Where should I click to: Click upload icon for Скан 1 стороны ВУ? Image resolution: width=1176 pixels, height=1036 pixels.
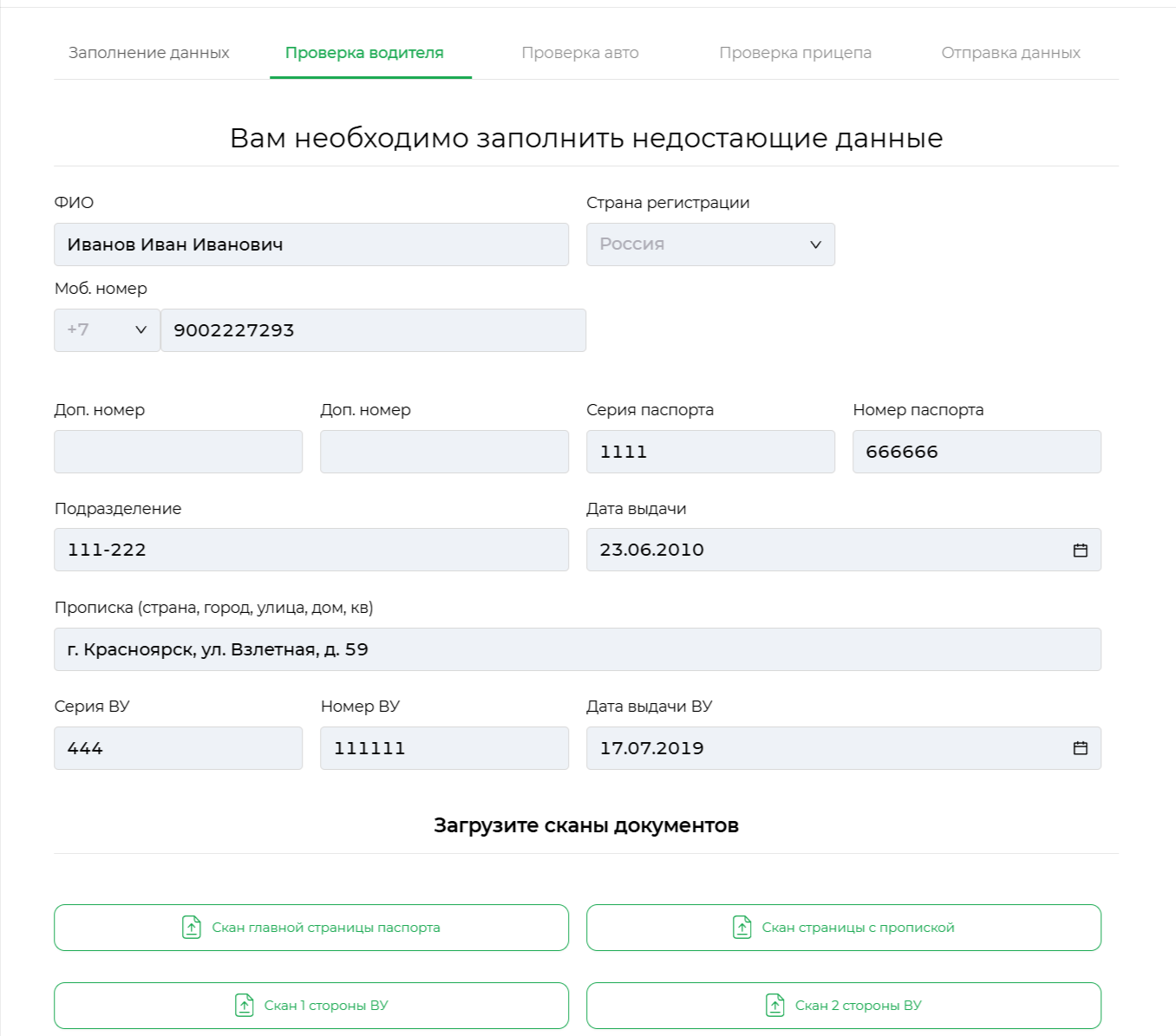coord(245,1006)
